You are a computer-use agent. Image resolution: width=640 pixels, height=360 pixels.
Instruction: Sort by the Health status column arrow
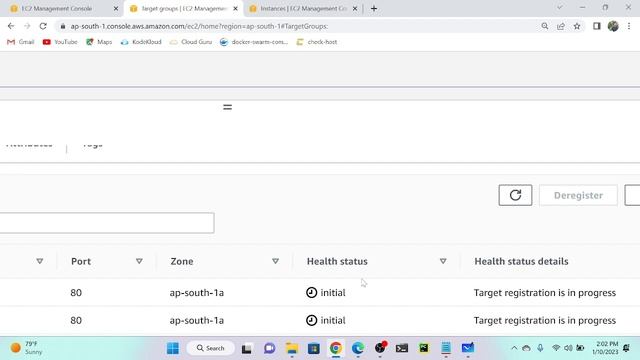coord(443,261)
